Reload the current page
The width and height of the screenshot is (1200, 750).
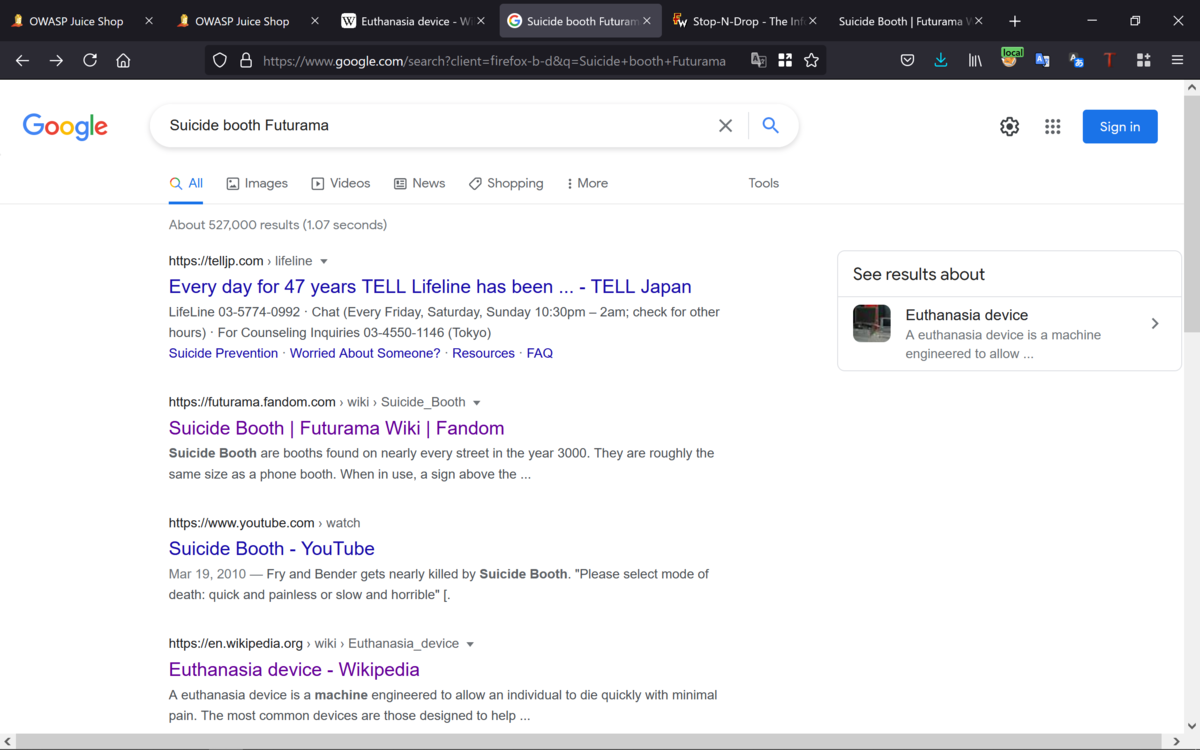tap(90, 61)
